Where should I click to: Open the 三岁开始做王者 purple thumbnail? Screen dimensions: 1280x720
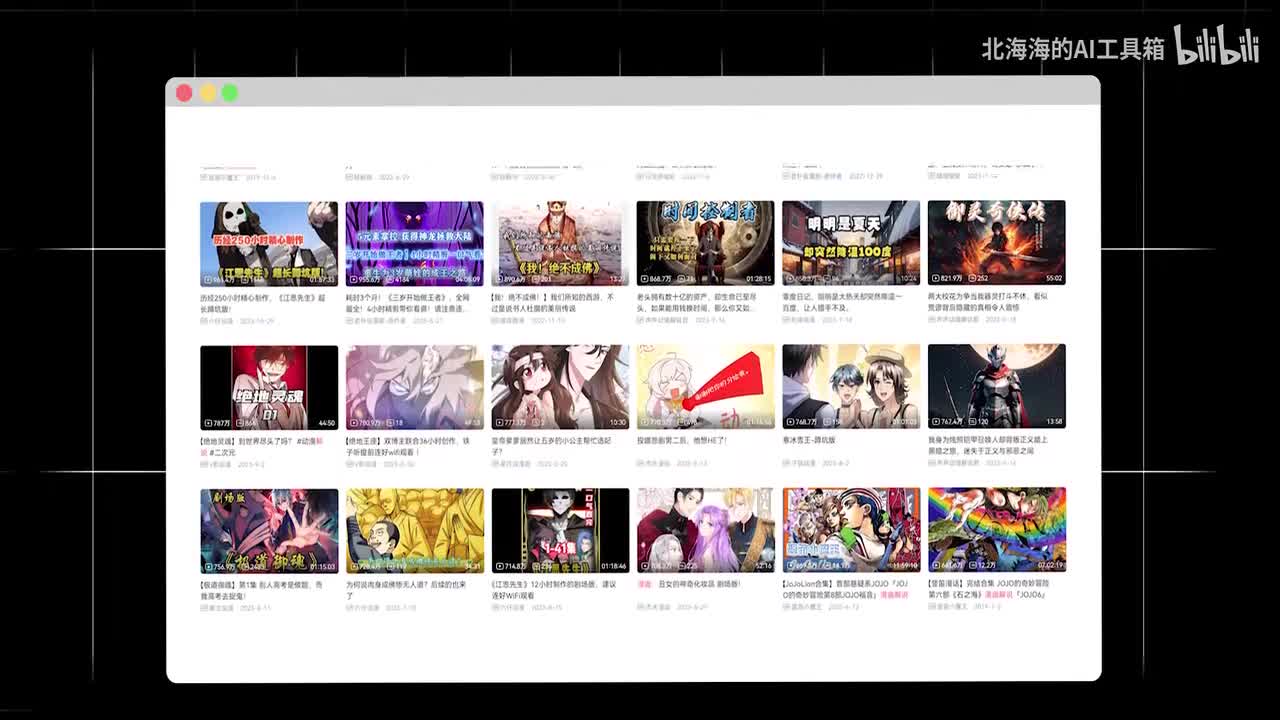coord(414,243)
